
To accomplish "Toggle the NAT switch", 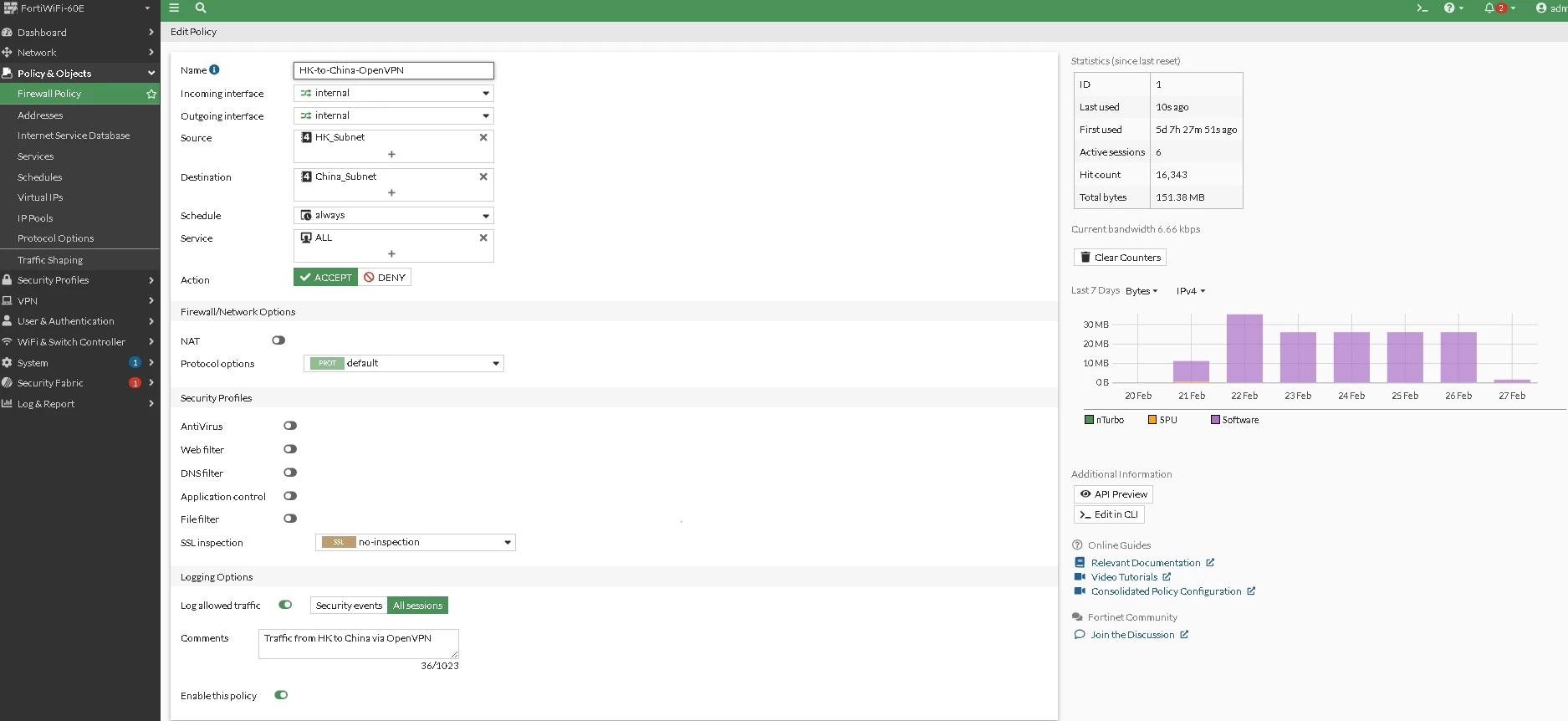I will click(x=278, y=340).
